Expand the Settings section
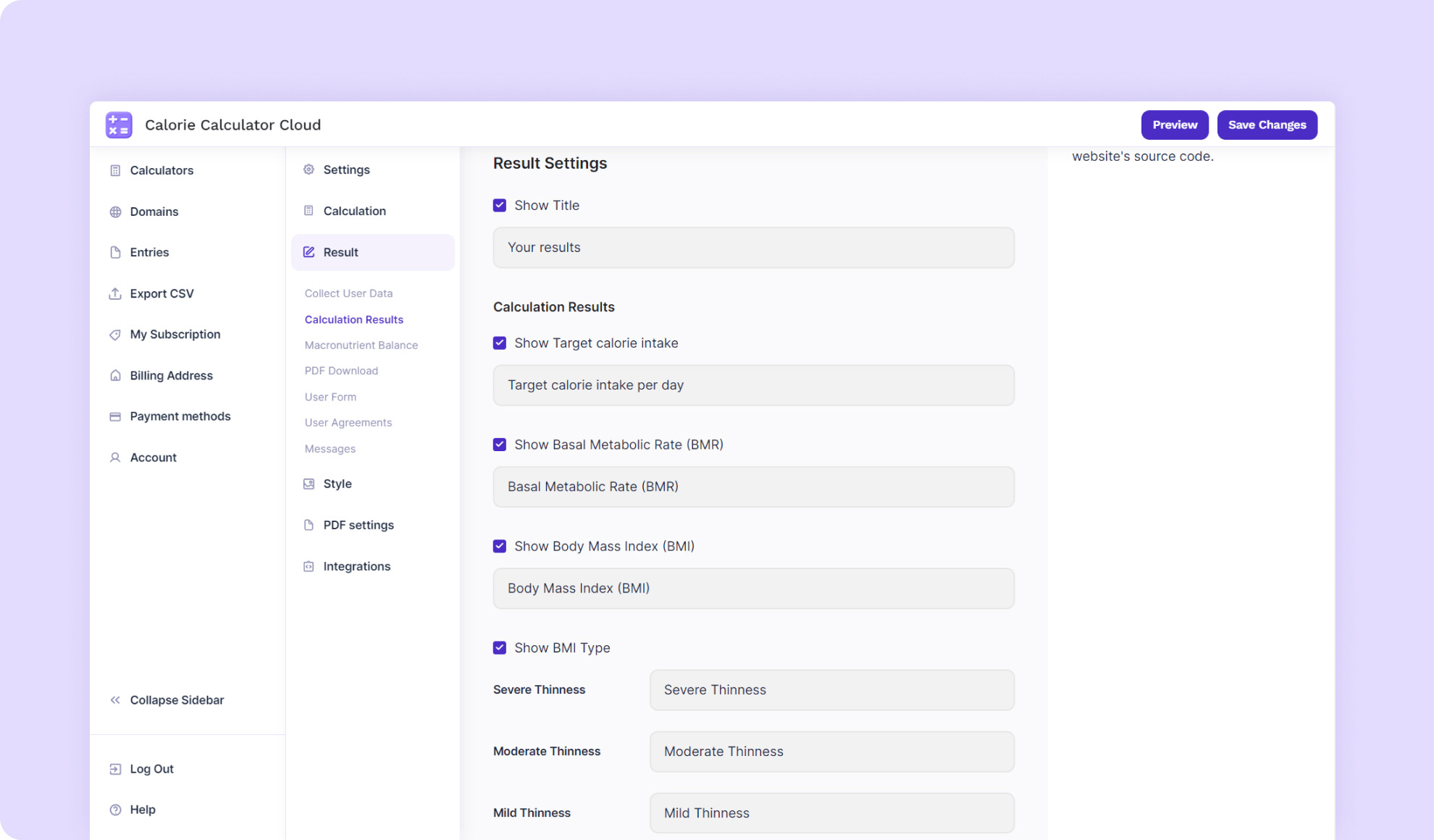 coord(346,169)
